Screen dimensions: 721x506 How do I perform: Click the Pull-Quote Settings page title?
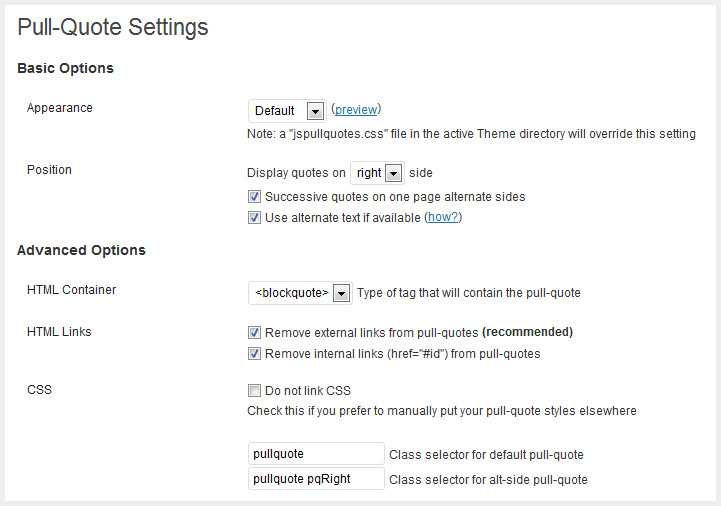tap(113, 27)
